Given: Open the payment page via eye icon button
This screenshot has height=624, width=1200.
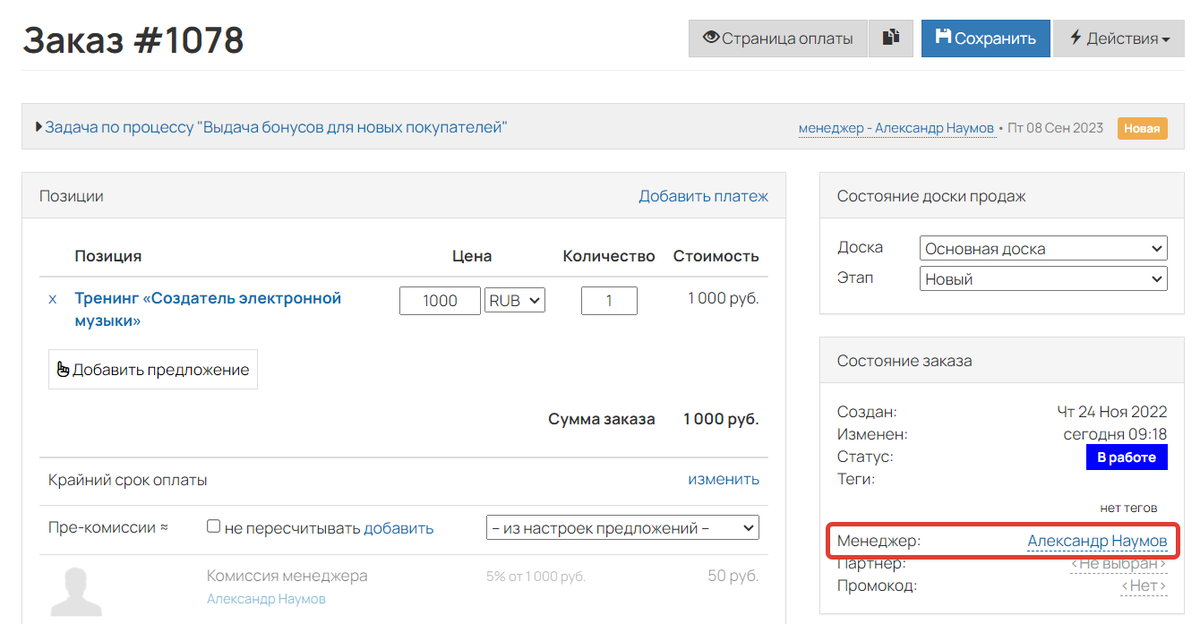Looking at the screenshot, I should pyautogui.click(x=778, y=39).
